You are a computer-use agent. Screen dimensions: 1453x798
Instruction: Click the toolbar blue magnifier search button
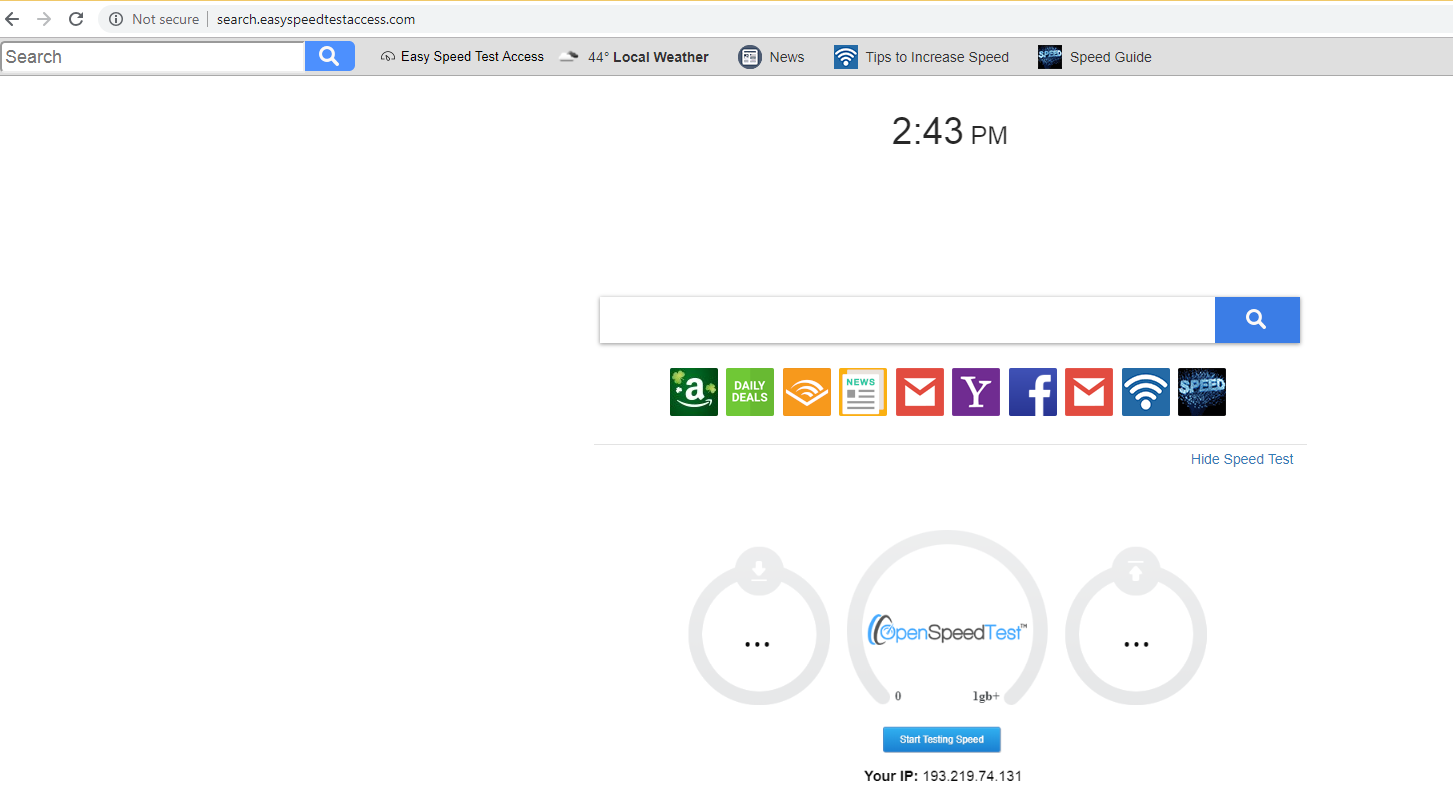point(330,57)
